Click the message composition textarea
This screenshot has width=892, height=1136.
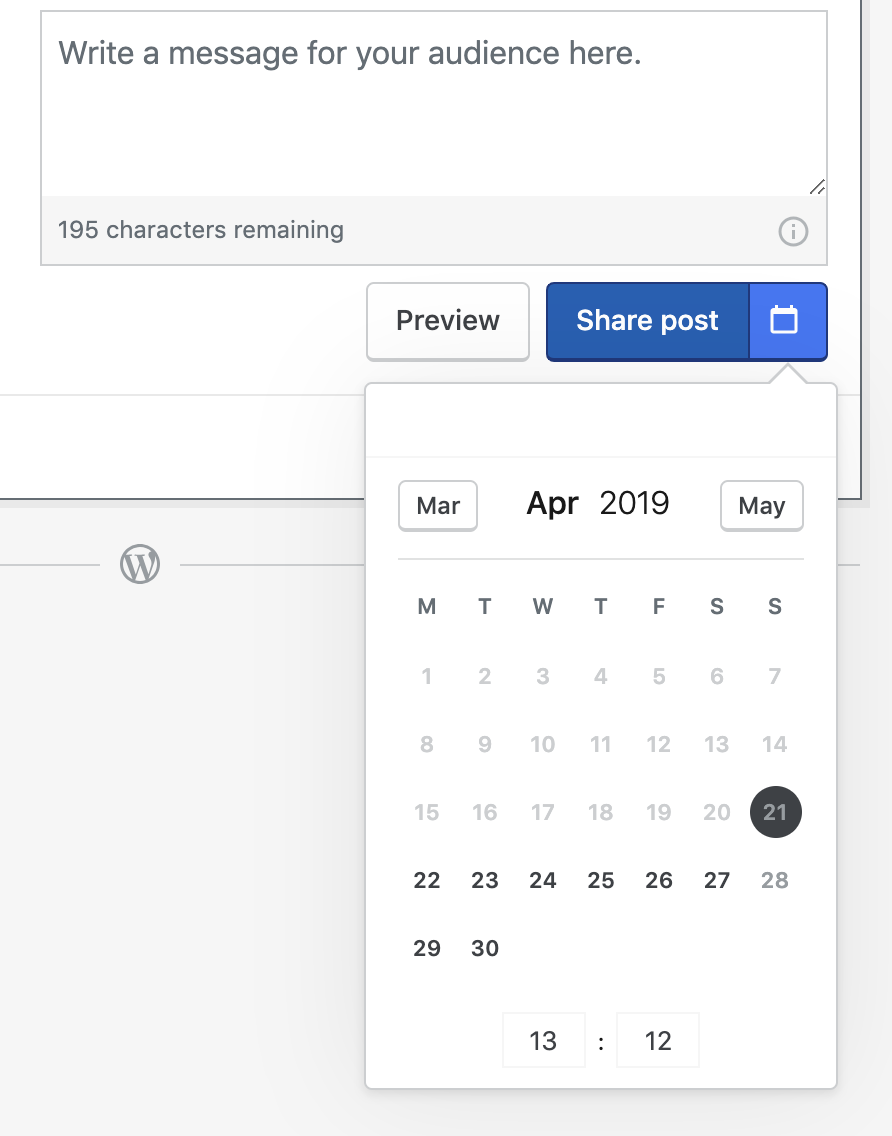click(434, 100)
